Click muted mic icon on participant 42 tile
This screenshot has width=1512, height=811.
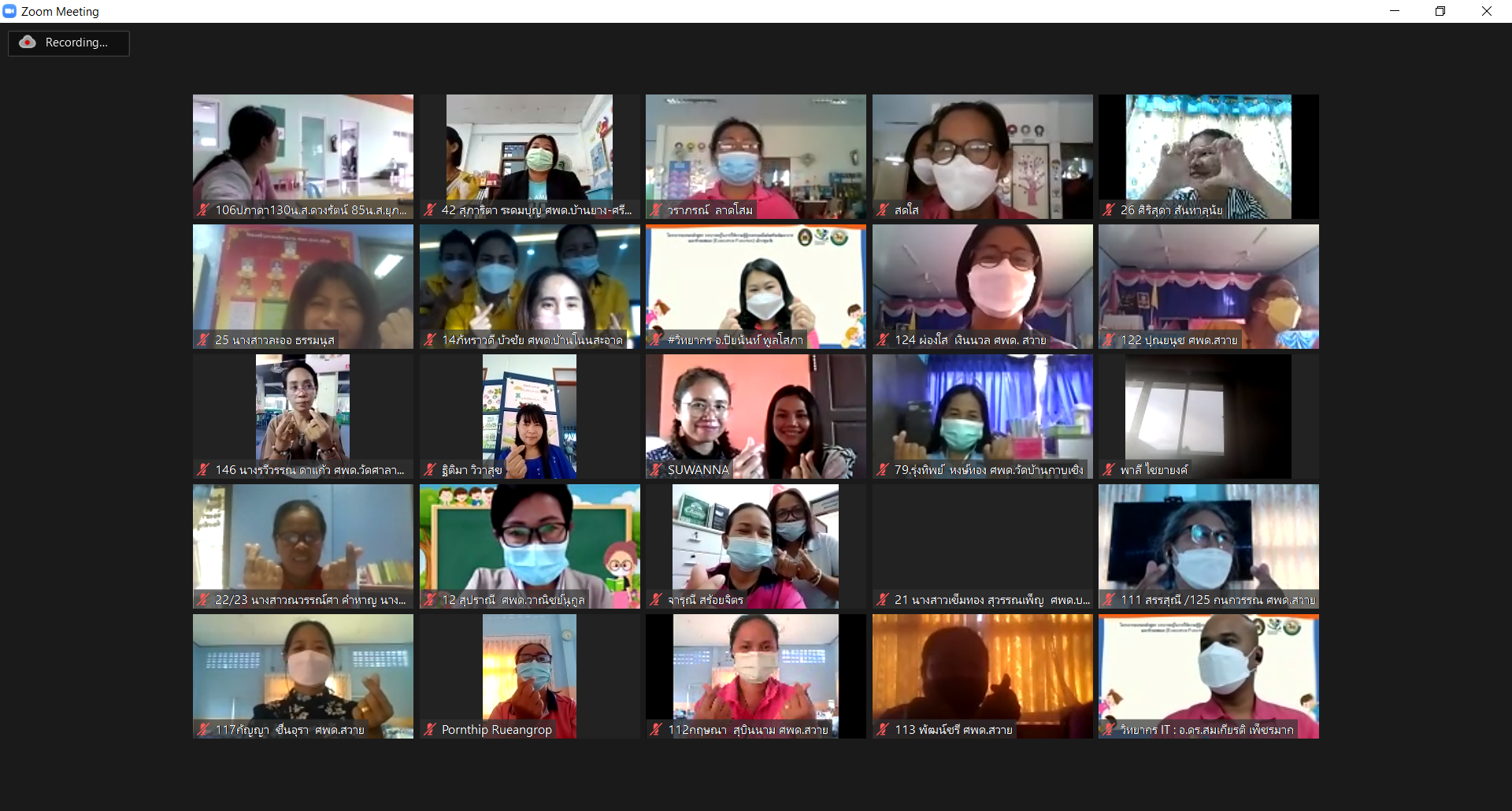(x=430, y=210)
